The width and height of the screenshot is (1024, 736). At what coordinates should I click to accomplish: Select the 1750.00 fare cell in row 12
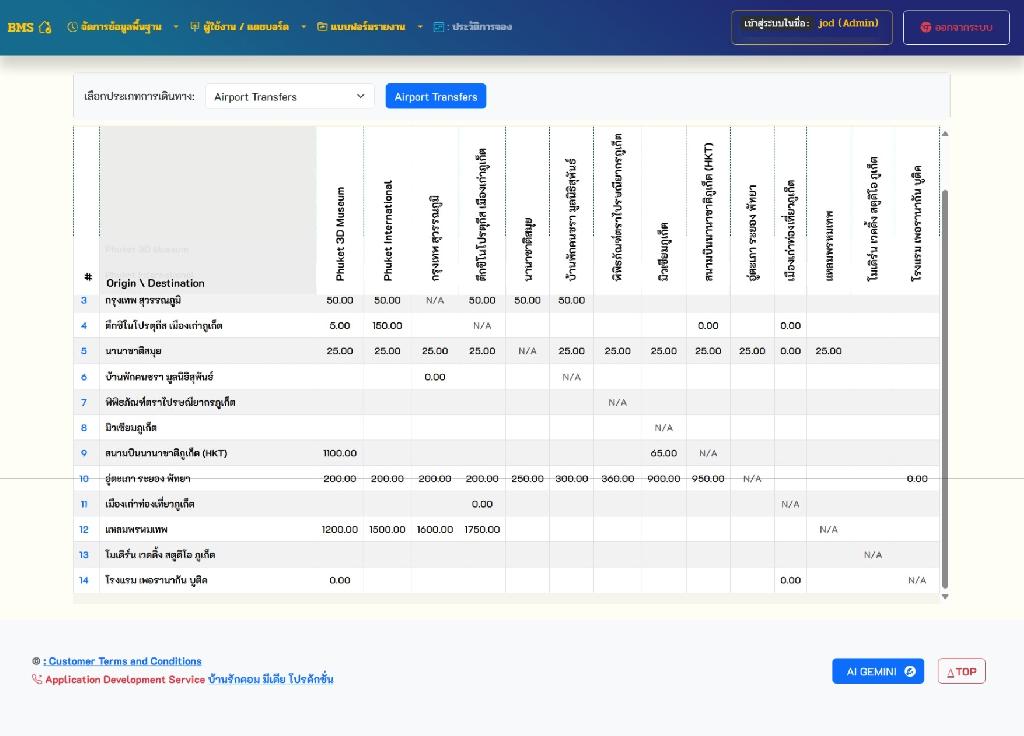[x=482, y=529]
